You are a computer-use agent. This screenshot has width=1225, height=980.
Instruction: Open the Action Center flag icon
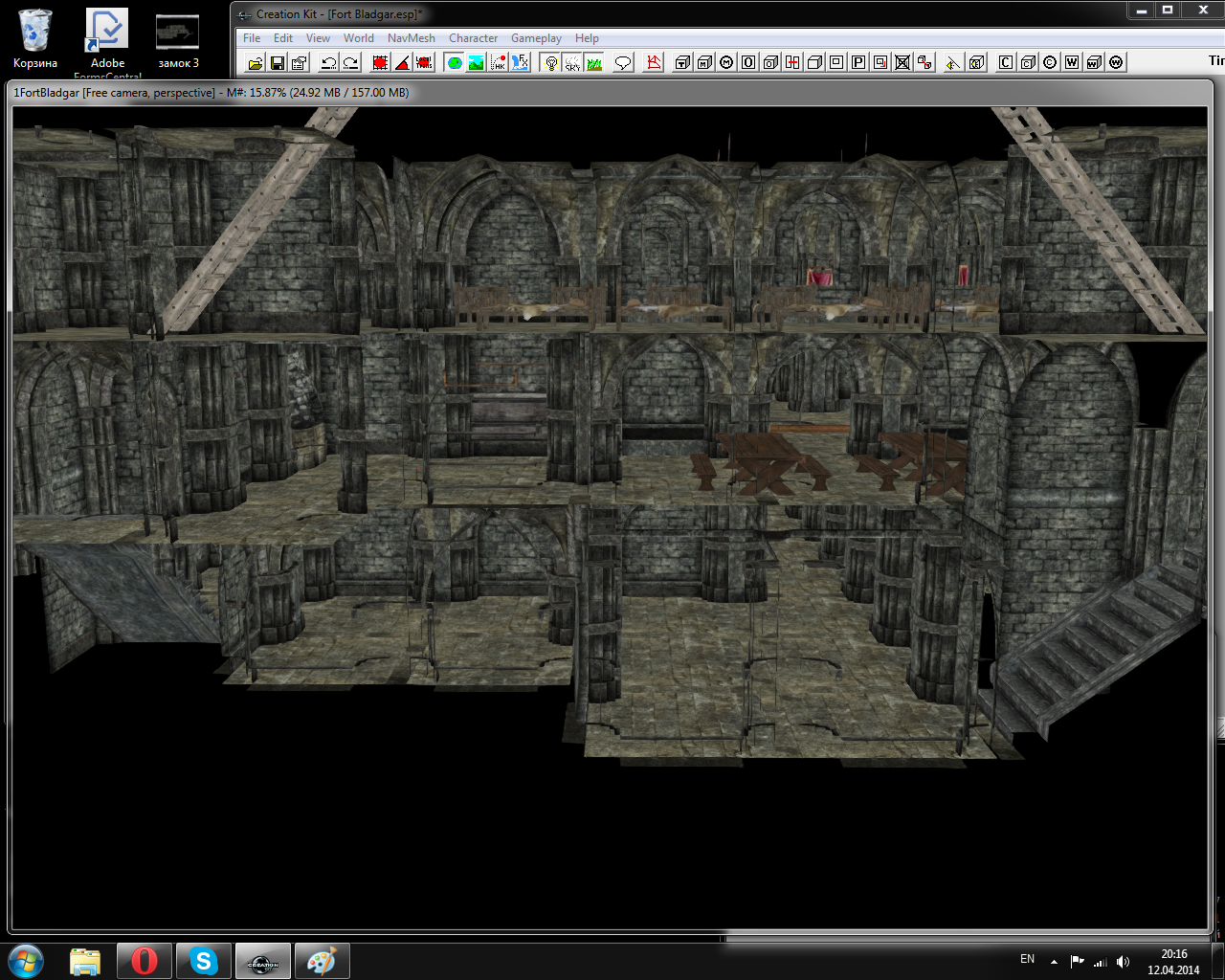(x=1078, y=962)
